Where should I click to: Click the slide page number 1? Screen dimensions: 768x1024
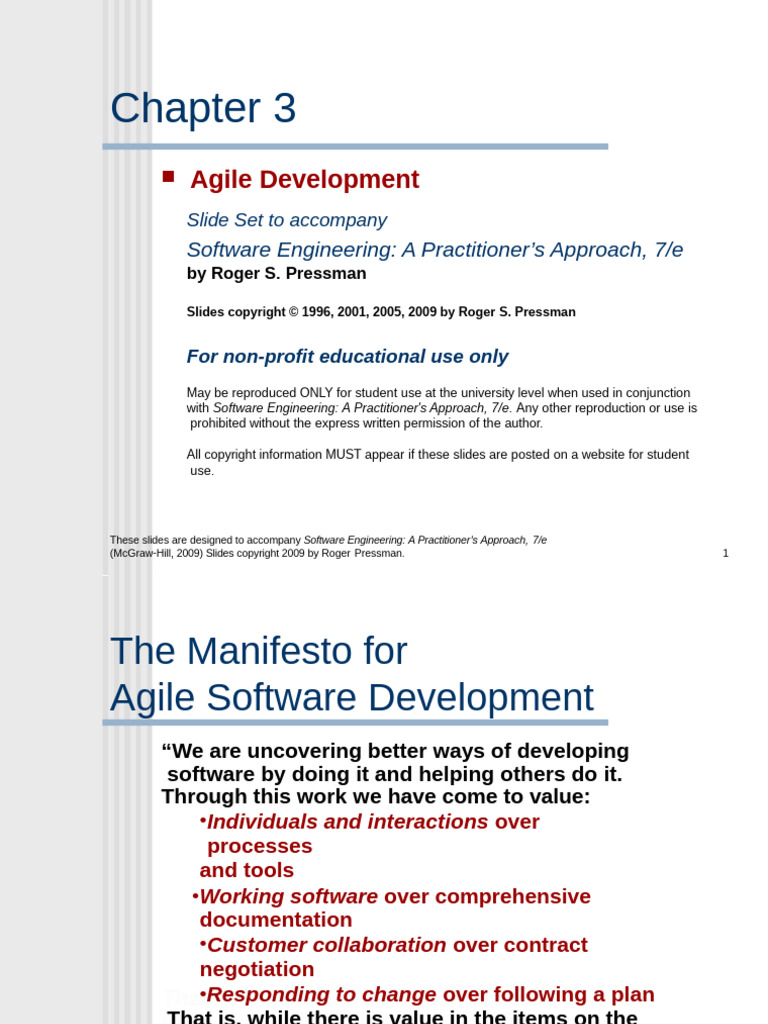pyautogui.click(x=725, y=553)
